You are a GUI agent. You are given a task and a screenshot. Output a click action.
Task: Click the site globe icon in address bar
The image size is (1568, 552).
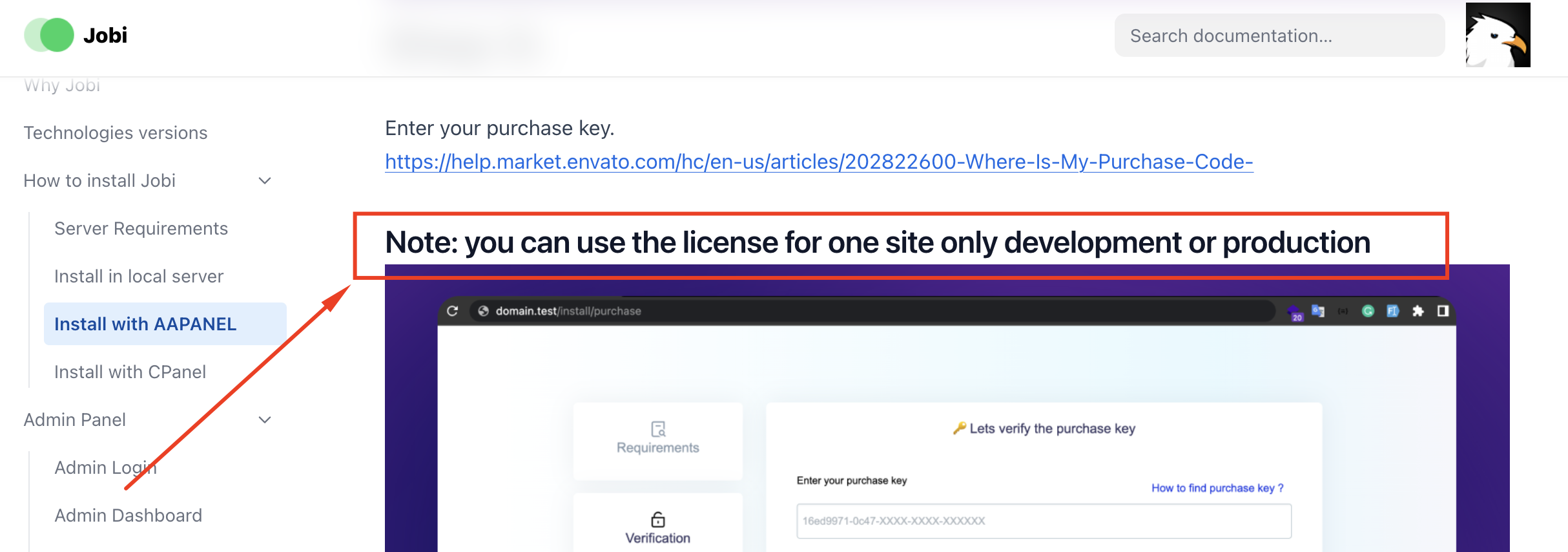click(x=483, y=311)
